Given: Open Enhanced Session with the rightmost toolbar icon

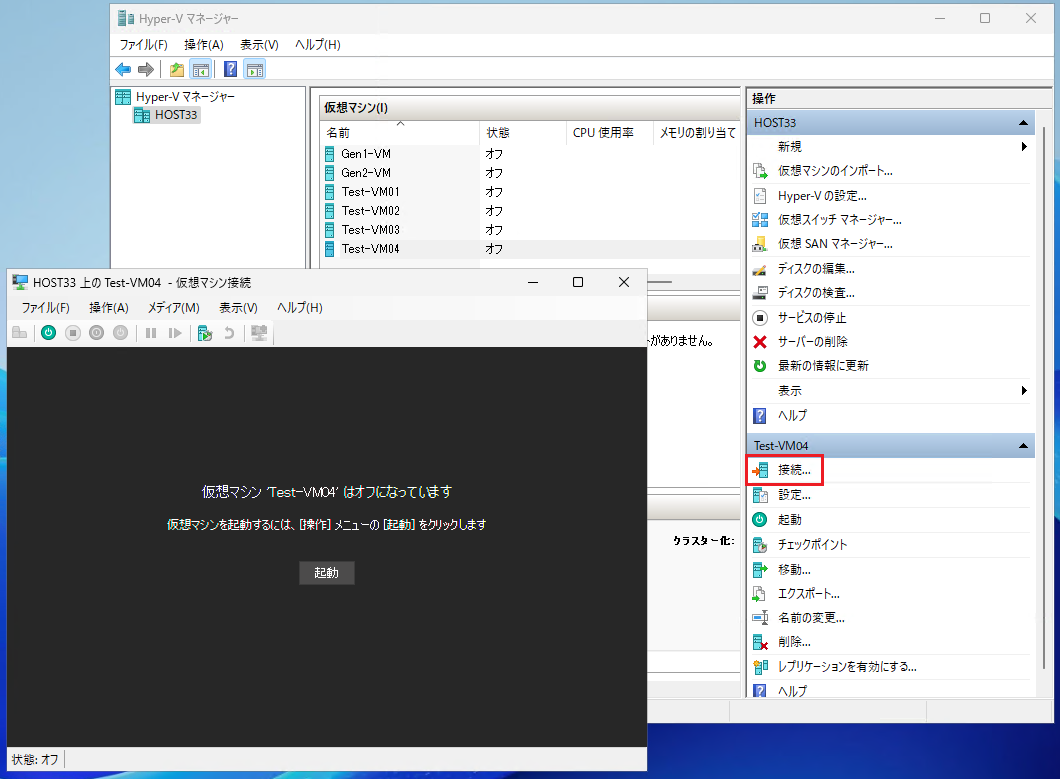Looking at the screenshot, I should pos(260,332).
